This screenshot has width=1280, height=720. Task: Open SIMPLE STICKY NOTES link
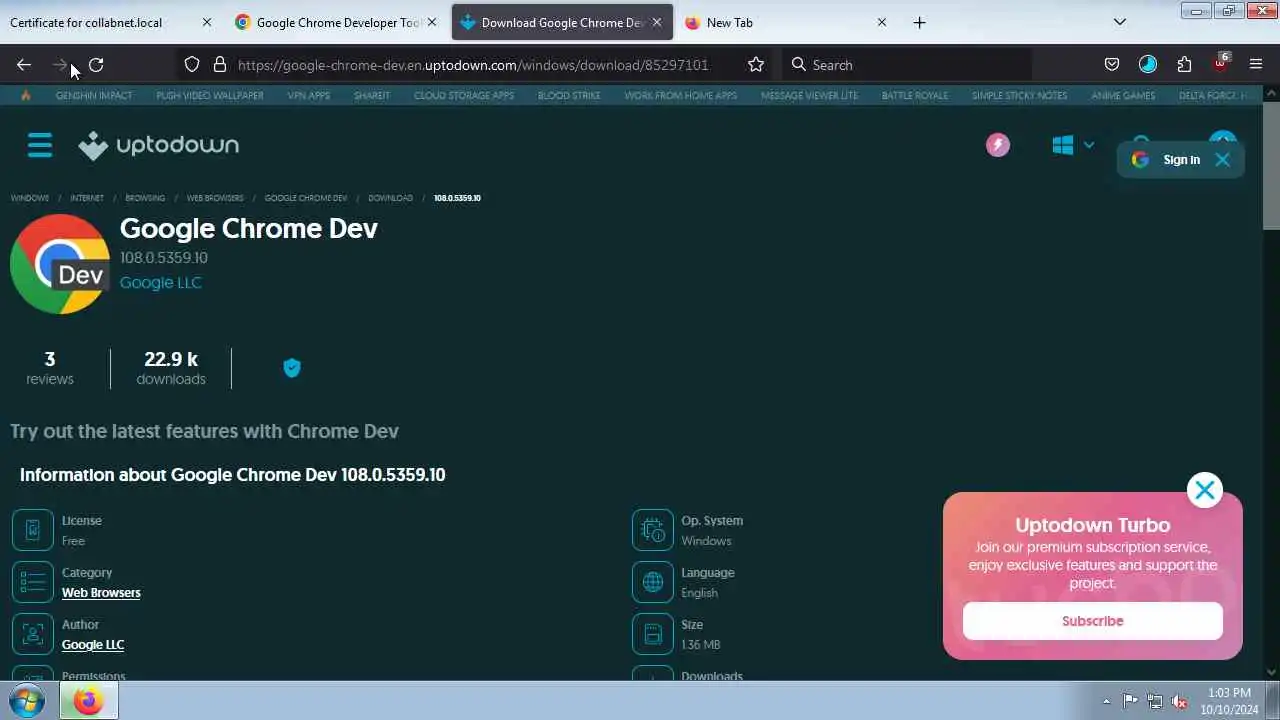click(x=1019, y=96)
